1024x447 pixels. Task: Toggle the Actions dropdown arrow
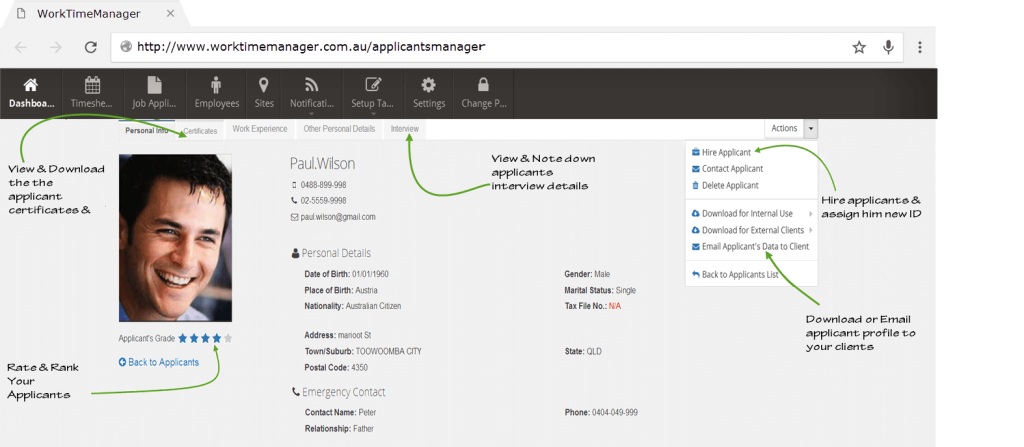(x=810, y=128)
